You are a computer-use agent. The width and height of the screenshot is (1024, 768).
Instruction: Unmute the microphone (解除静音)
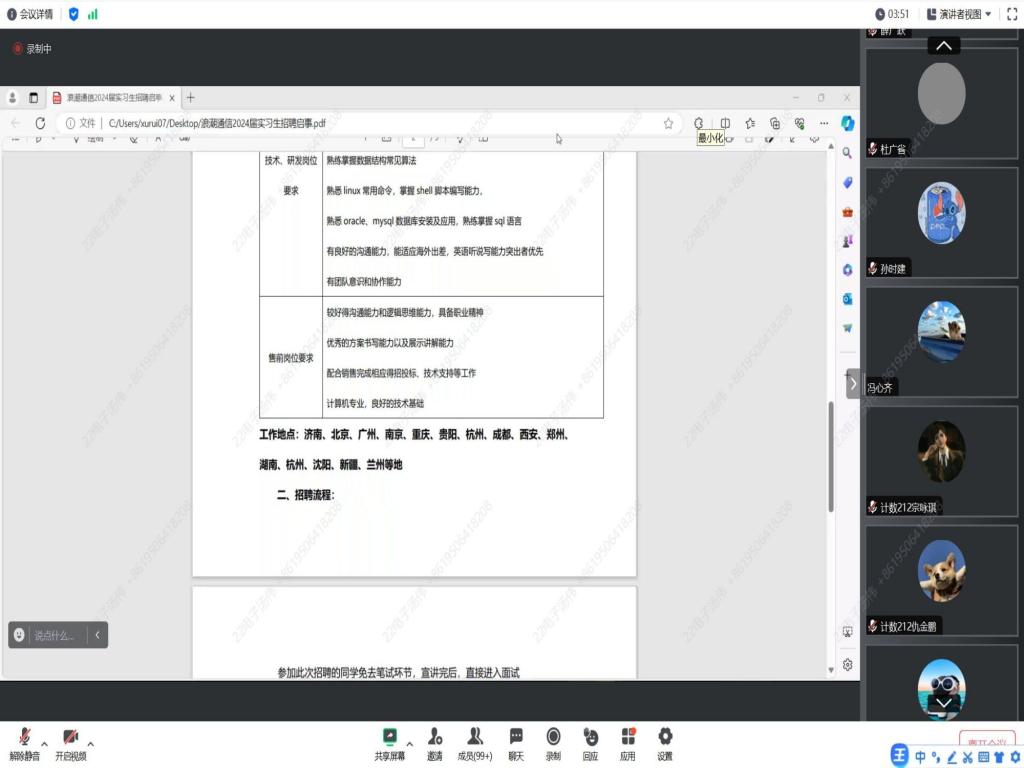coord(25,744)
